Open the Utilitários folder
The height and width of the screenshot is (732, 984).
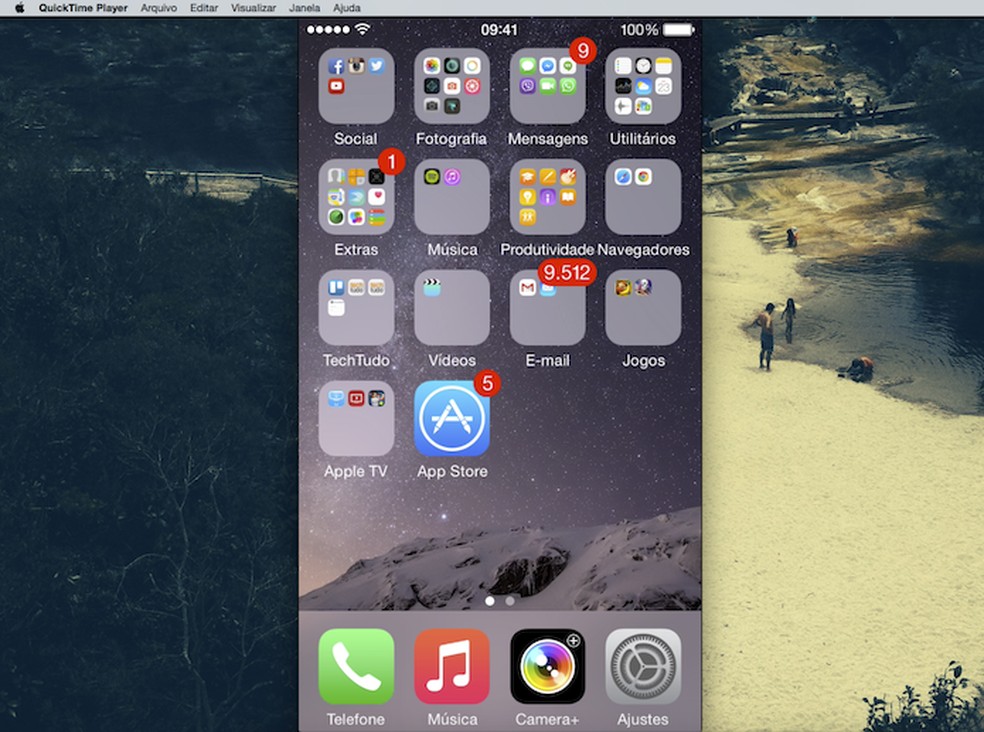click(643, 86)
